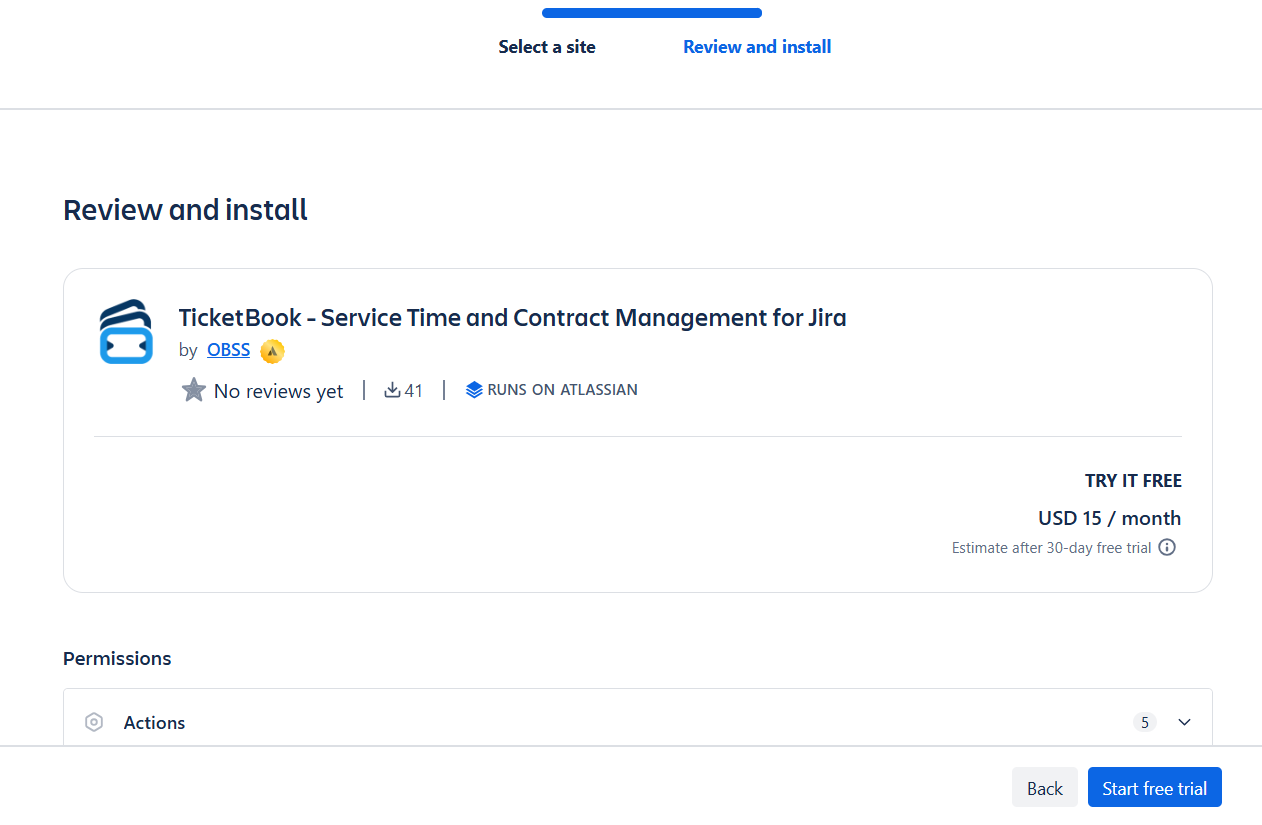
Task: Click the Actions count badge showing 5
Action: click(x=1144, y=722)
